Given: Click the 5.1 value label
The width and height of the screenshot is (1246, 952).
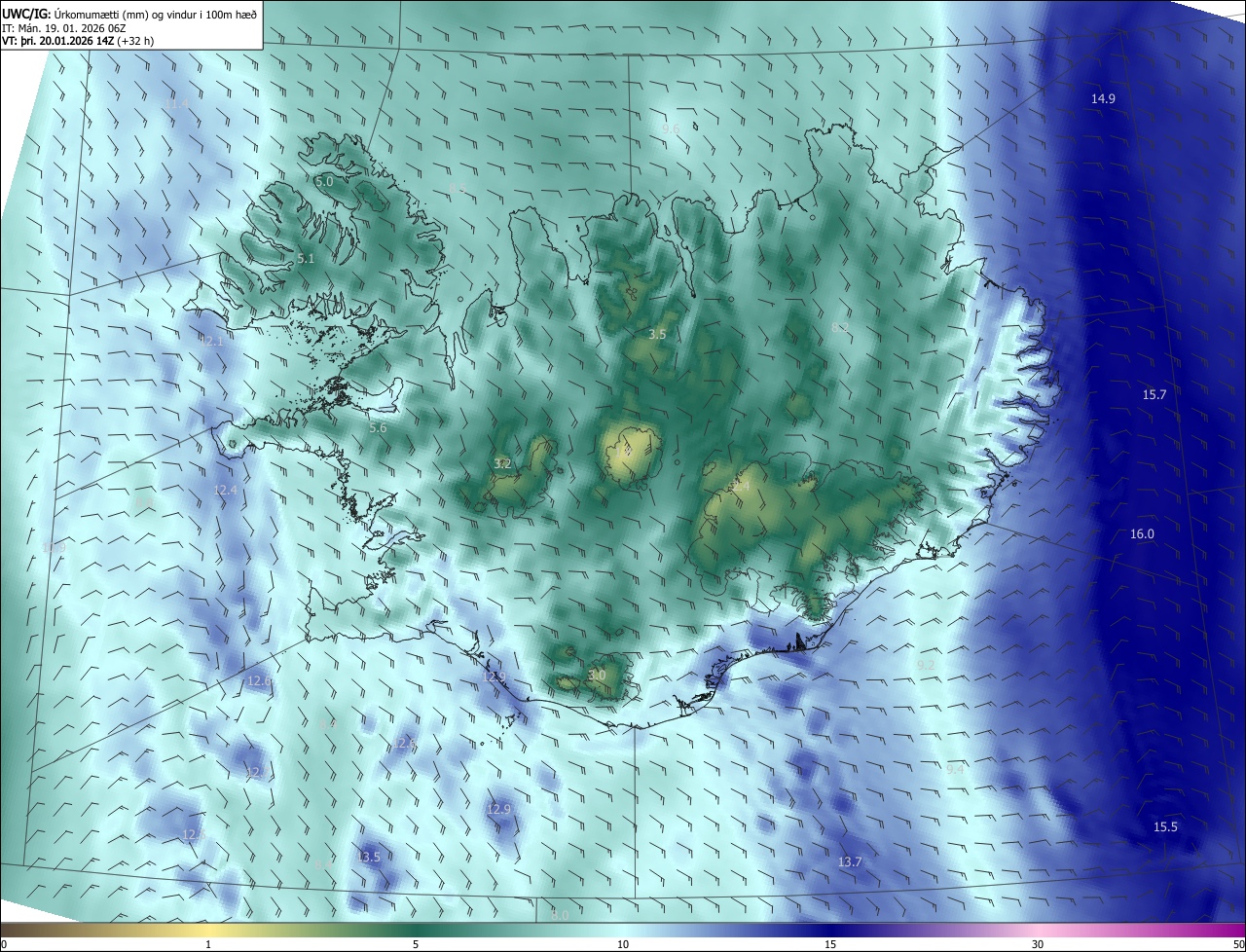Looking at the screenshot, I should [306, 259].
